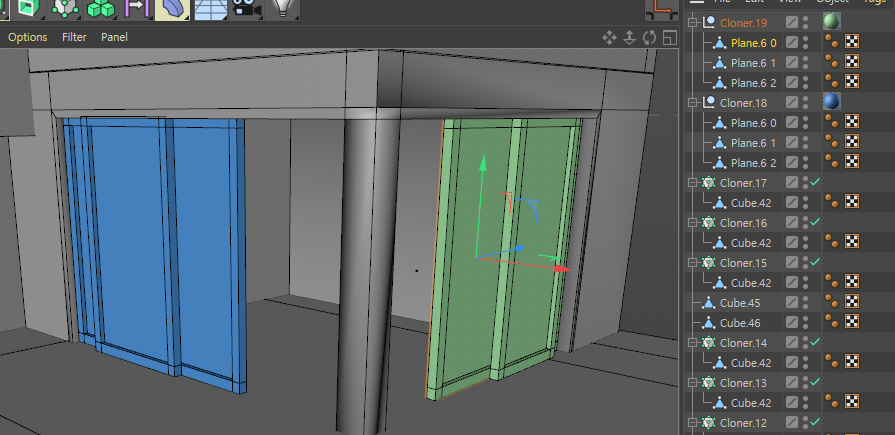Toggle the green checkmark on Cloner.12
895x435 pixels.
(815, 421)
